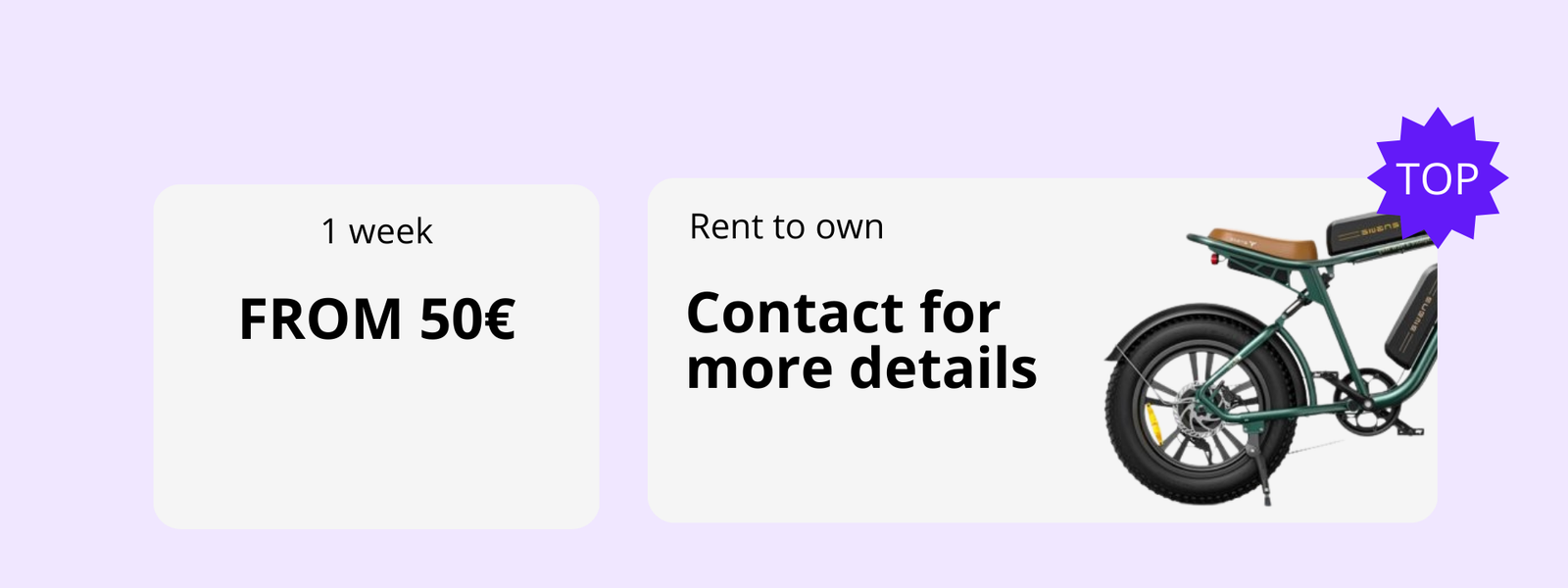Click the red taillight on the bike
Screen dimensions: 1568x588
click(1215, 260)
